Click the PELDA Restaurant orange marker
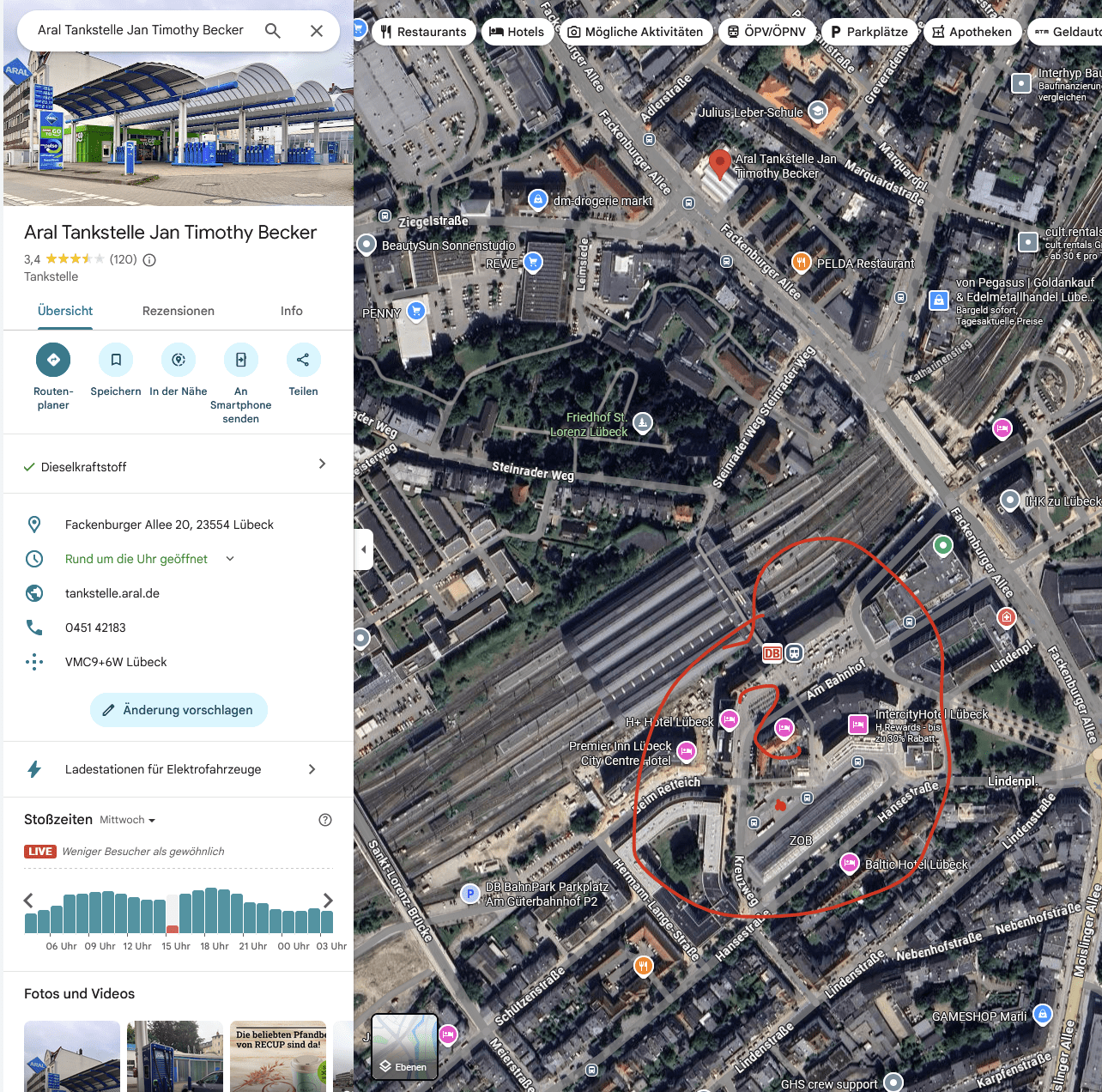Screen dimensions: 1102x1092 point(801,263)
